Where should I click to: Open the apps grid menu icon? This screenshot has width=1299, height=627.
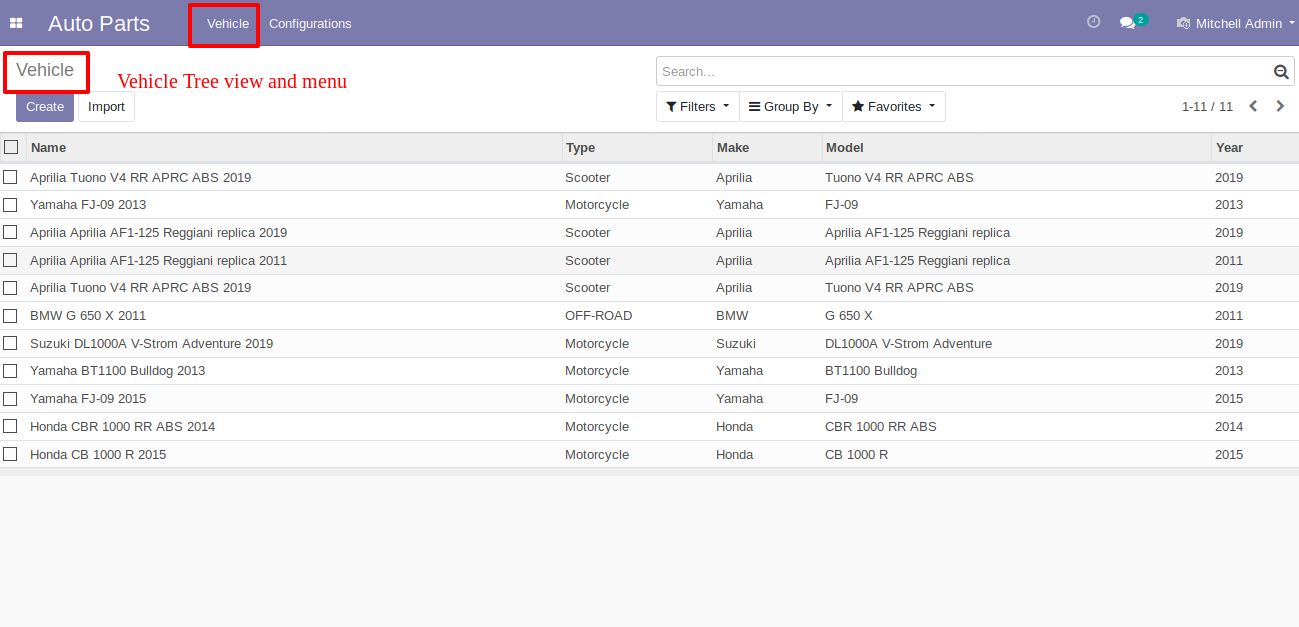16,23
